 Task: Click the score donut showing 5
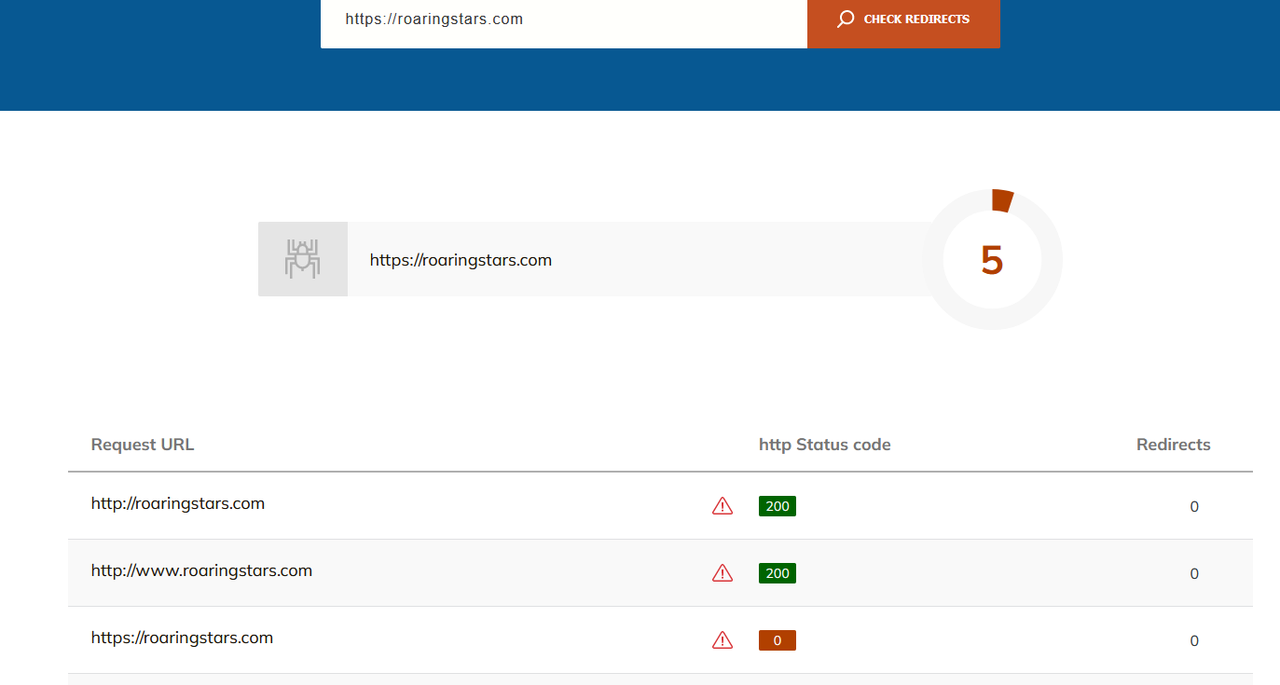[992, 260]
